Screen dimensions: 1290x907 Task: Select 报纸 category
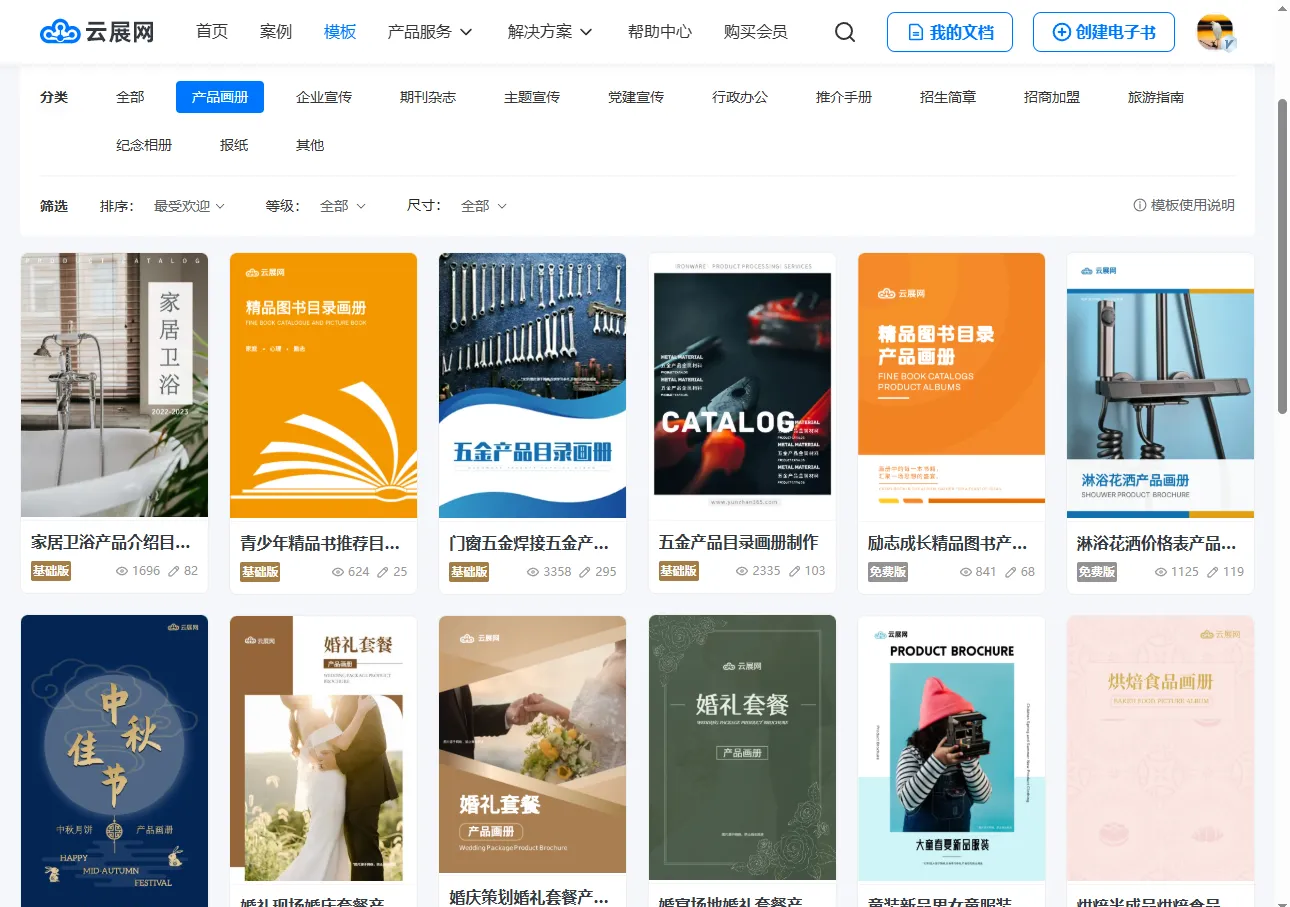(x=234, y=145)
